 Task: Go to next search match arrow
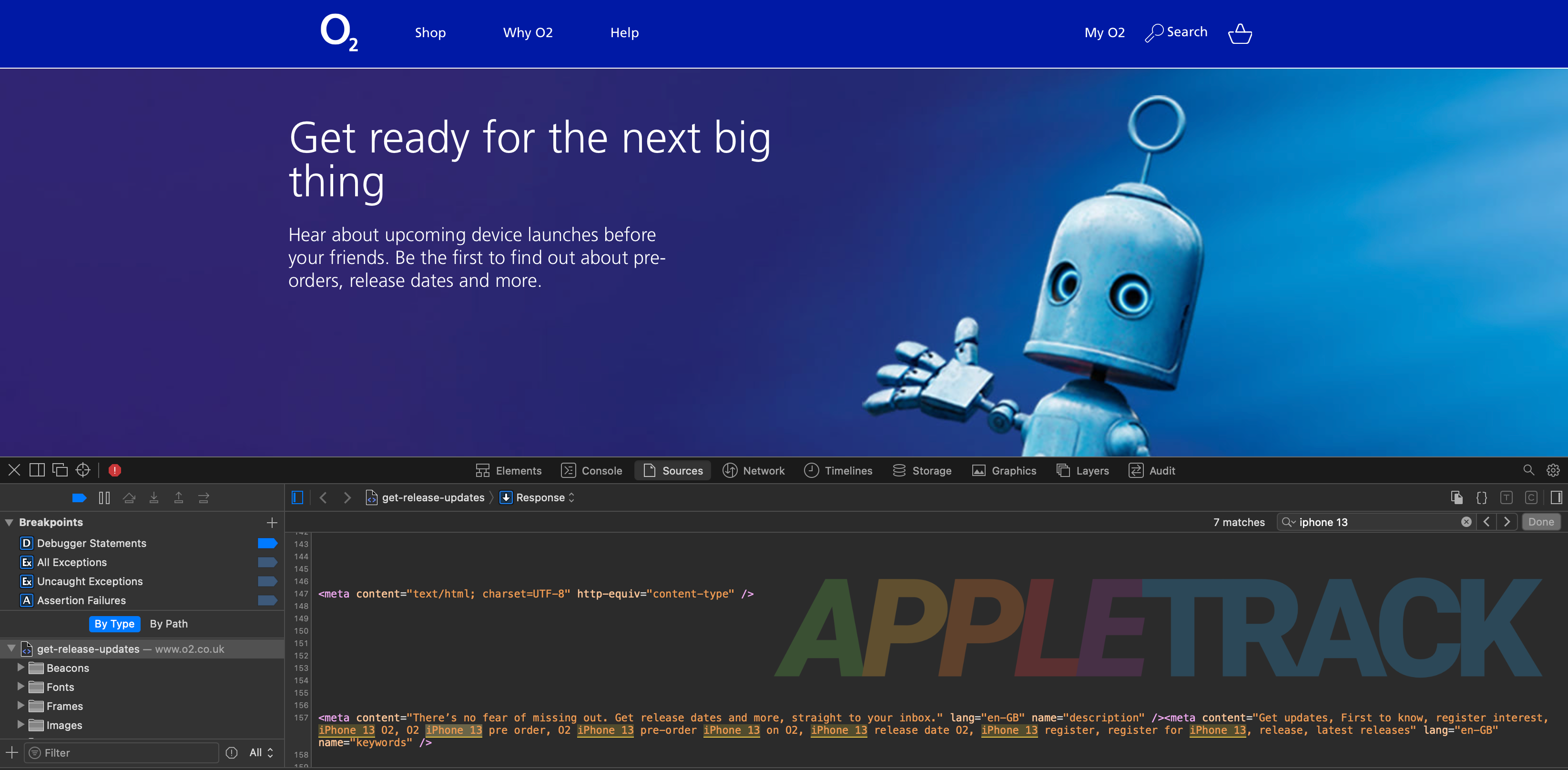pyautogui.click(x=1507, y=522)
